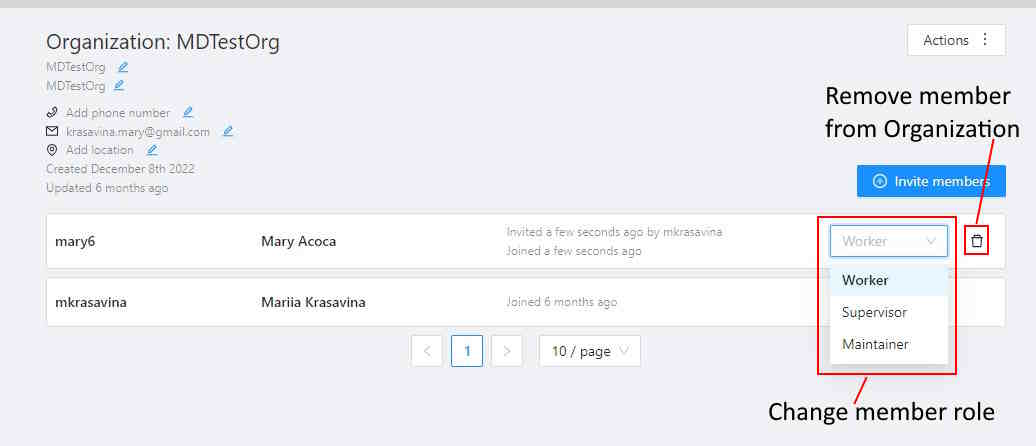Open the Worker role dropdown for mary6
This screenshot has height=446, width=1036.
(x=888, y=241)
